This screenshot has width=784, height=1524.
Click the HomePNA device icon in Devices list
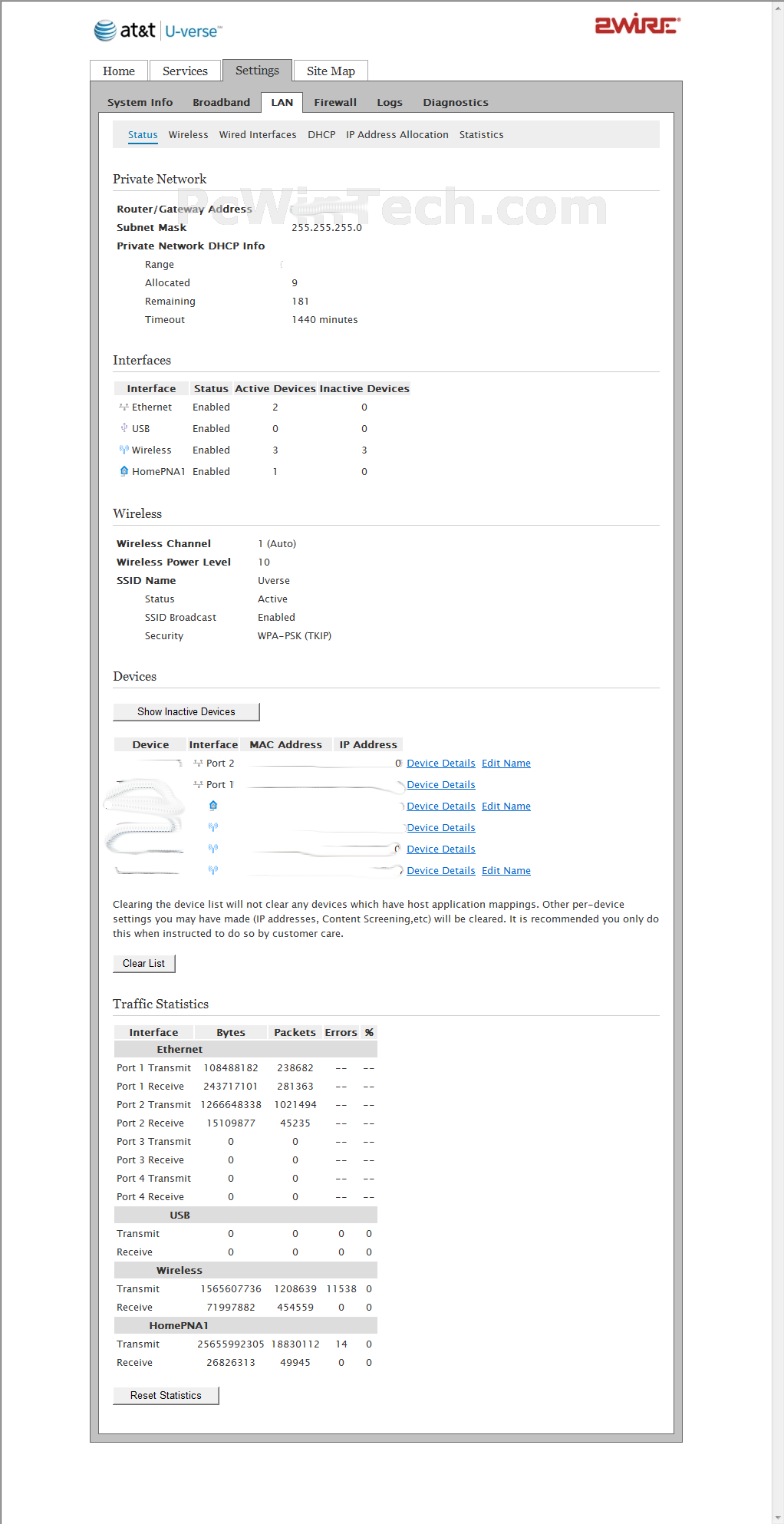click(x=213, y=806)
